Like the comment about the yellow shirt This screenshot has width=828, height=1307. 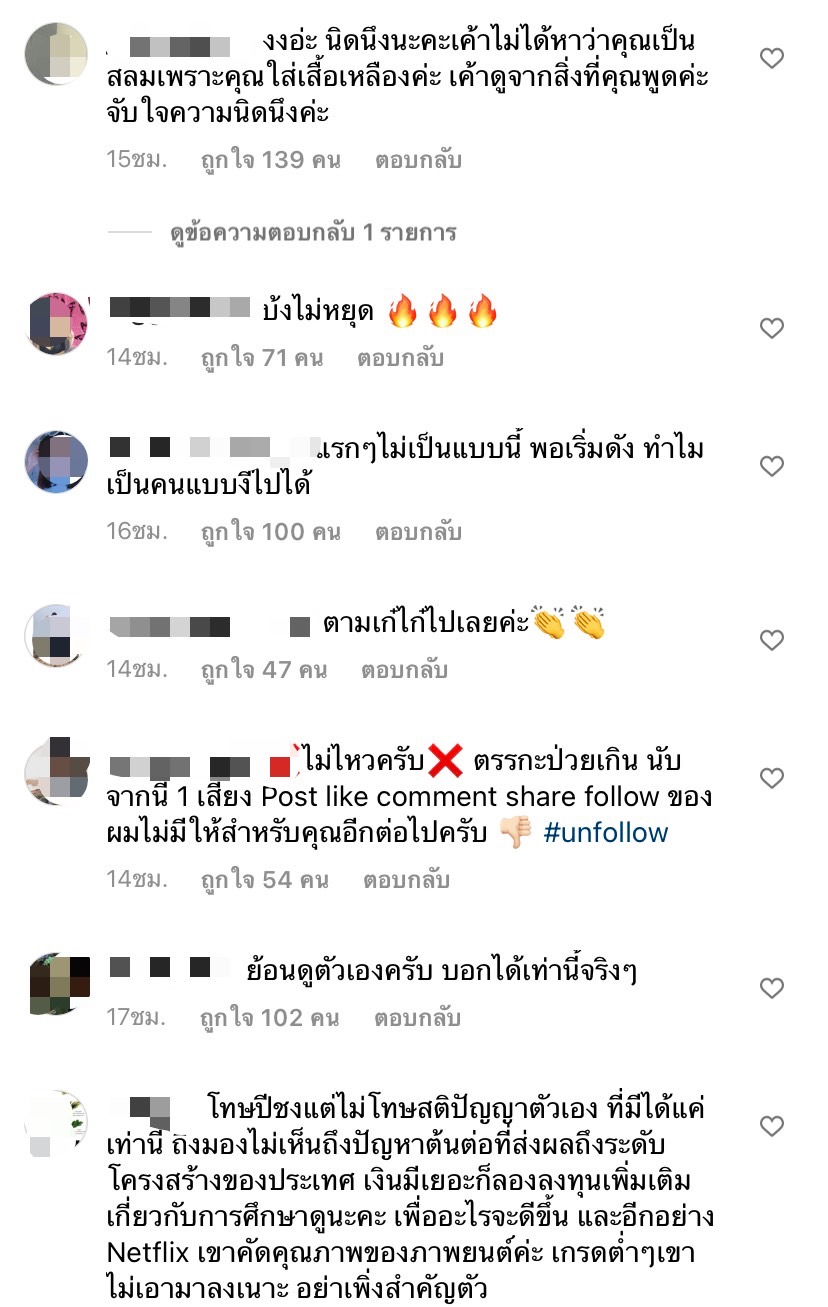771,59
